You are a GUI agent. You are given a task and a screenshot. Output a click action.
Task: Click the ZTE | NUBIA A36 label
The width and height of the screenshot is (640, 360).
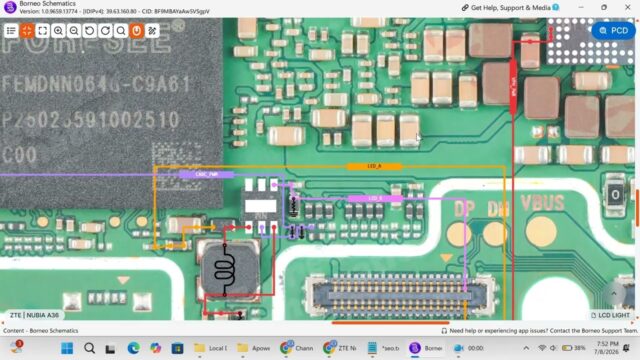(34, 315)
